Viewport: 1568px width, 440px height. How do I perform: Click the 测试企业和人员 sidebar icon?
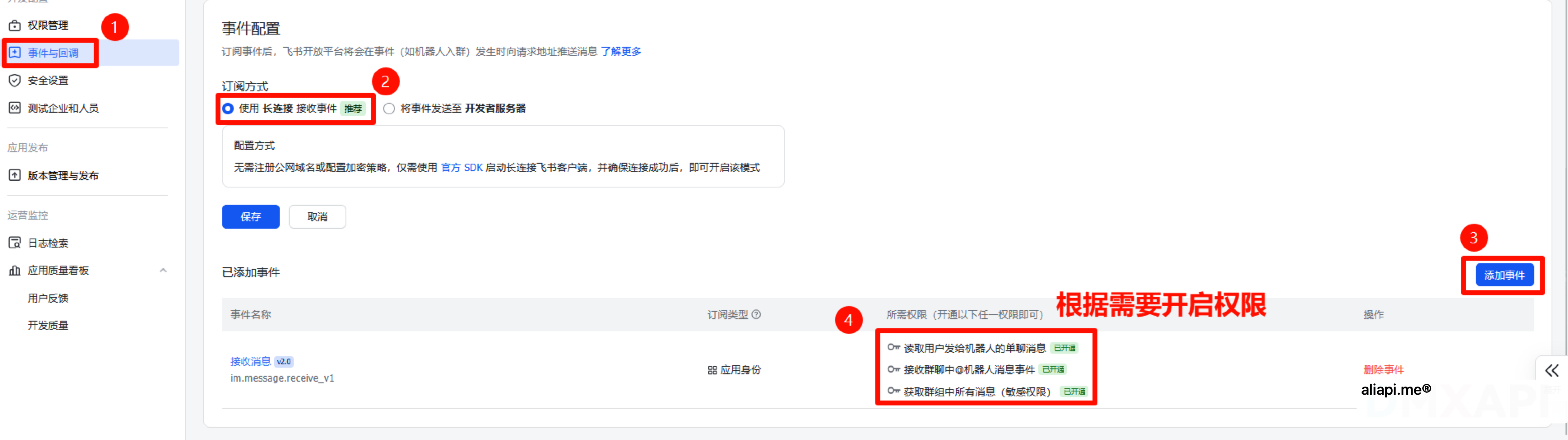point(15,108)
